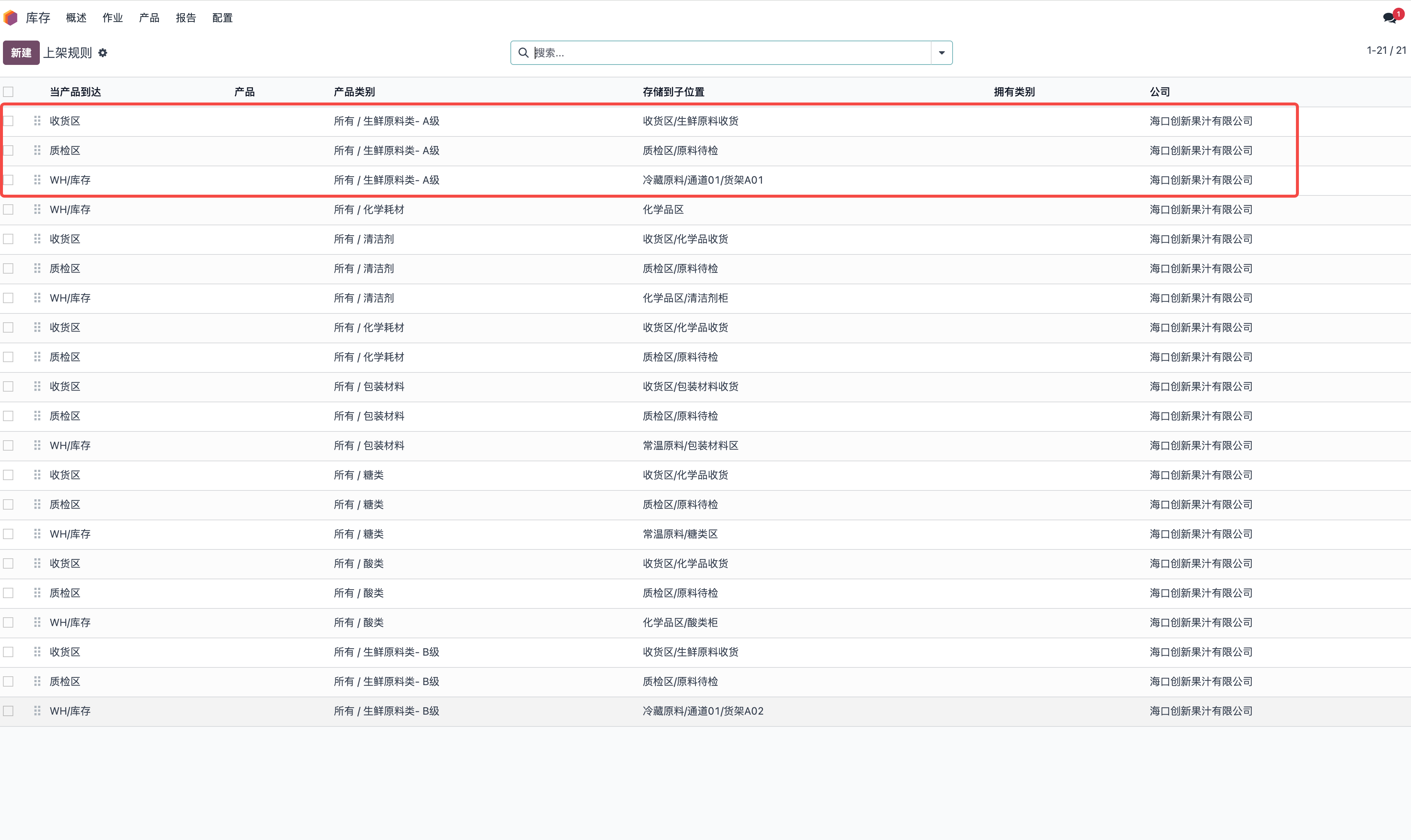
Task: Click 所有 / 包装材料 in 常温原料/包装材料区 row
Action: point(369,445)
